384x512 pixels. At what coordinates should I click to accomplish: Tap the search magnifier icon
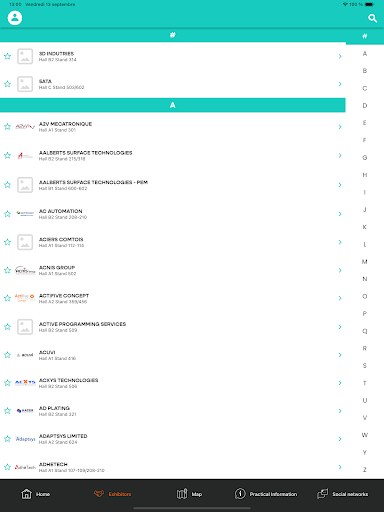(372, 18)
